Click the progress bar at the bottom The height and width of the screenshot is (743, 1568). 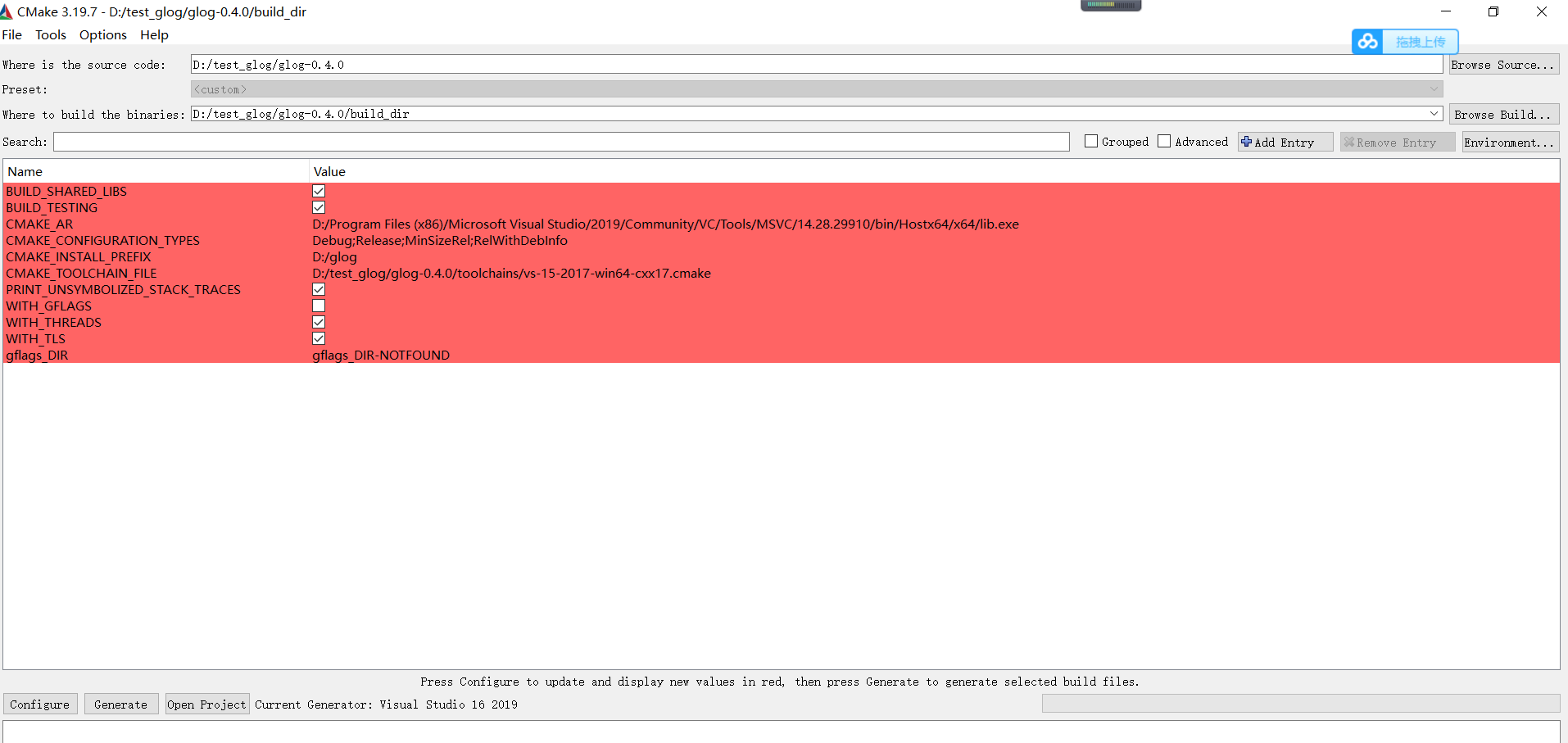click(1301, 704)
